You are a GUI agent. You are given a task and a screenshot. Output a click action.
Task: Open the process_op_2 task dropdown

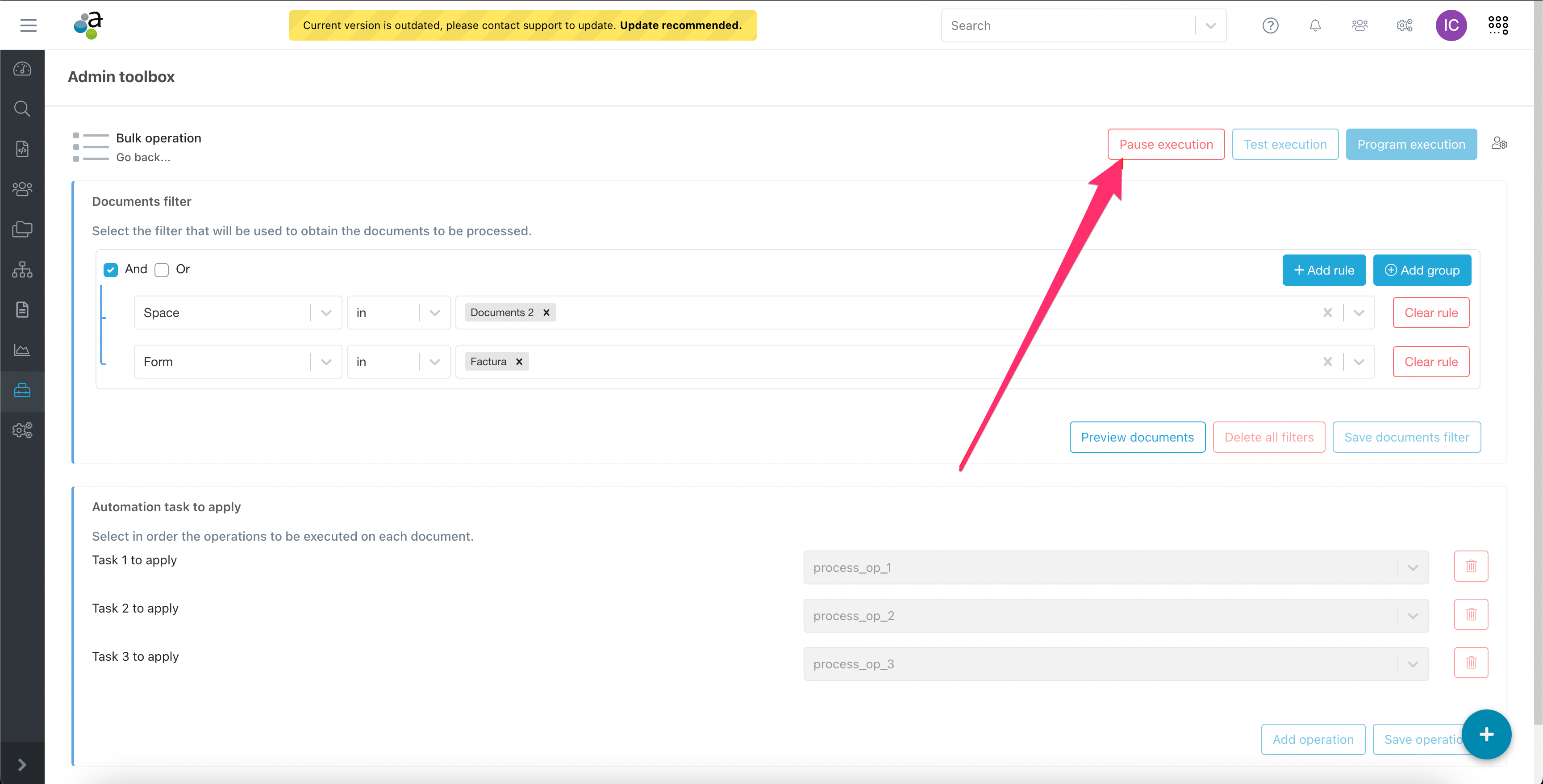[1413, 616]
